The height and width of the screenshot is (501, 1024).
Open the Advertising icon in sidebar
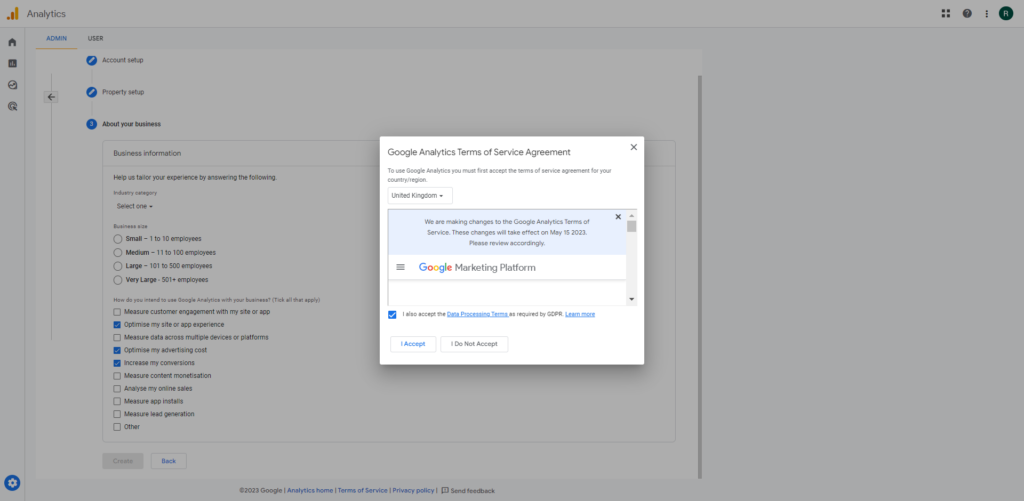[12, 106]
